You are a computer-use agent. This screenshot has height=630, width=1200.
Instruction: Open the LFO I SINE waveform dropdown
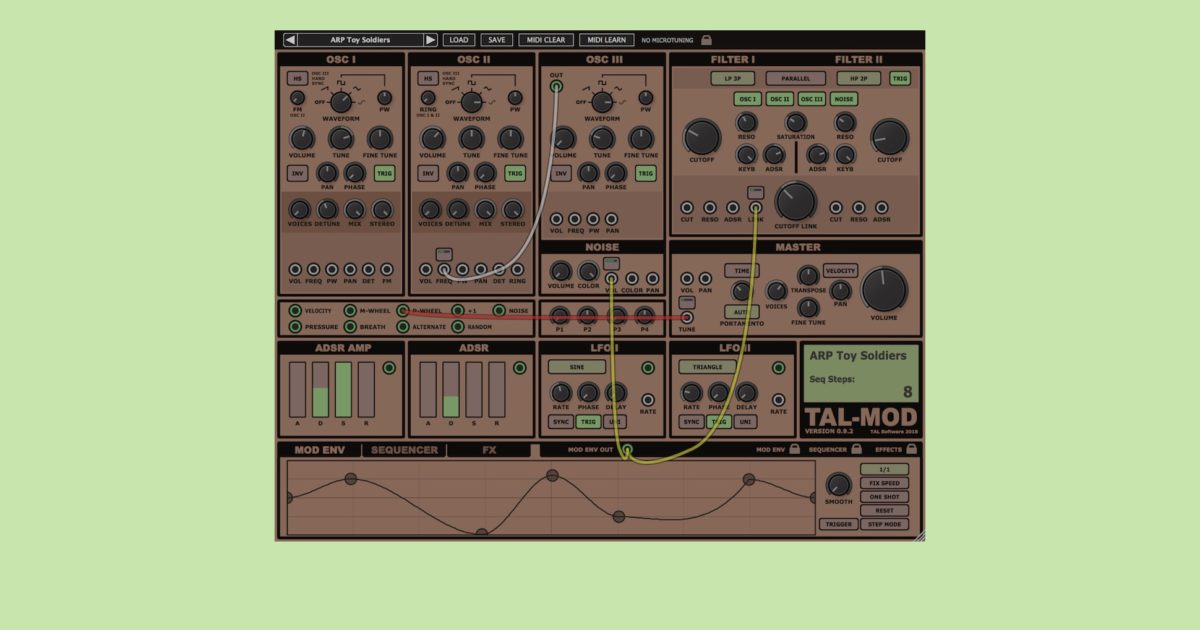(577, 367)
